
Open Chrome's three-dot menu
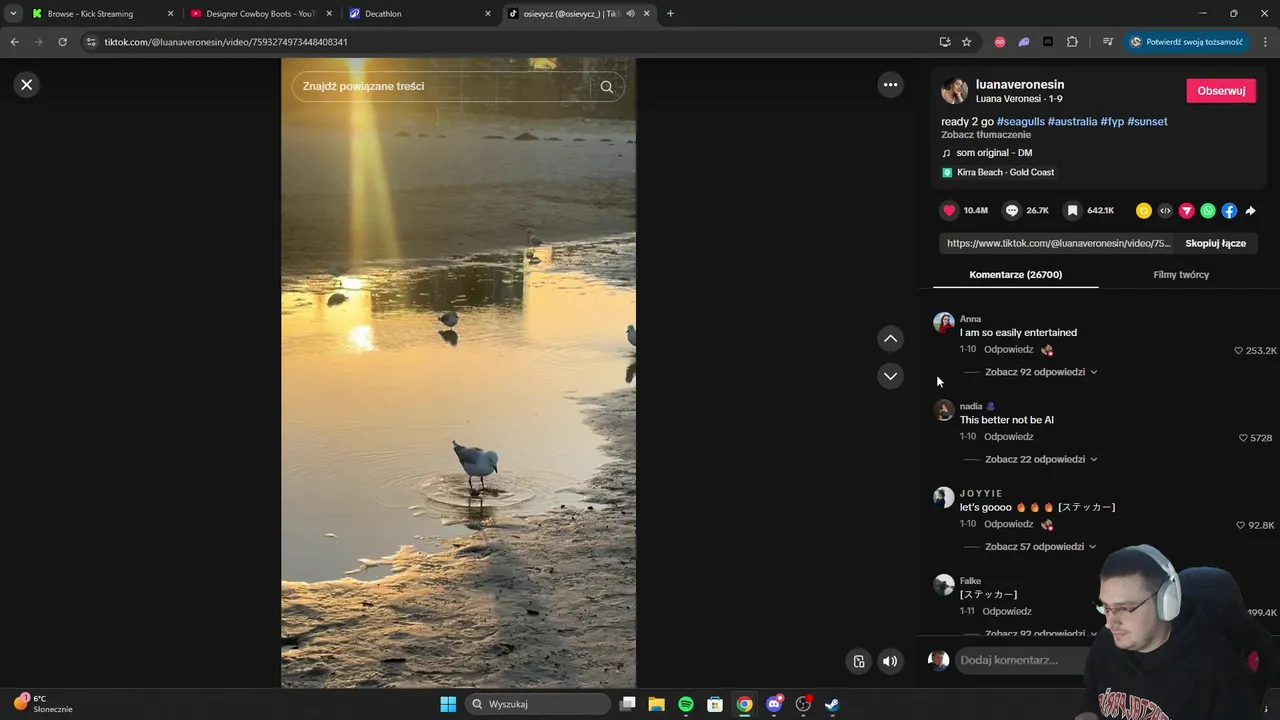point(1266,42)
